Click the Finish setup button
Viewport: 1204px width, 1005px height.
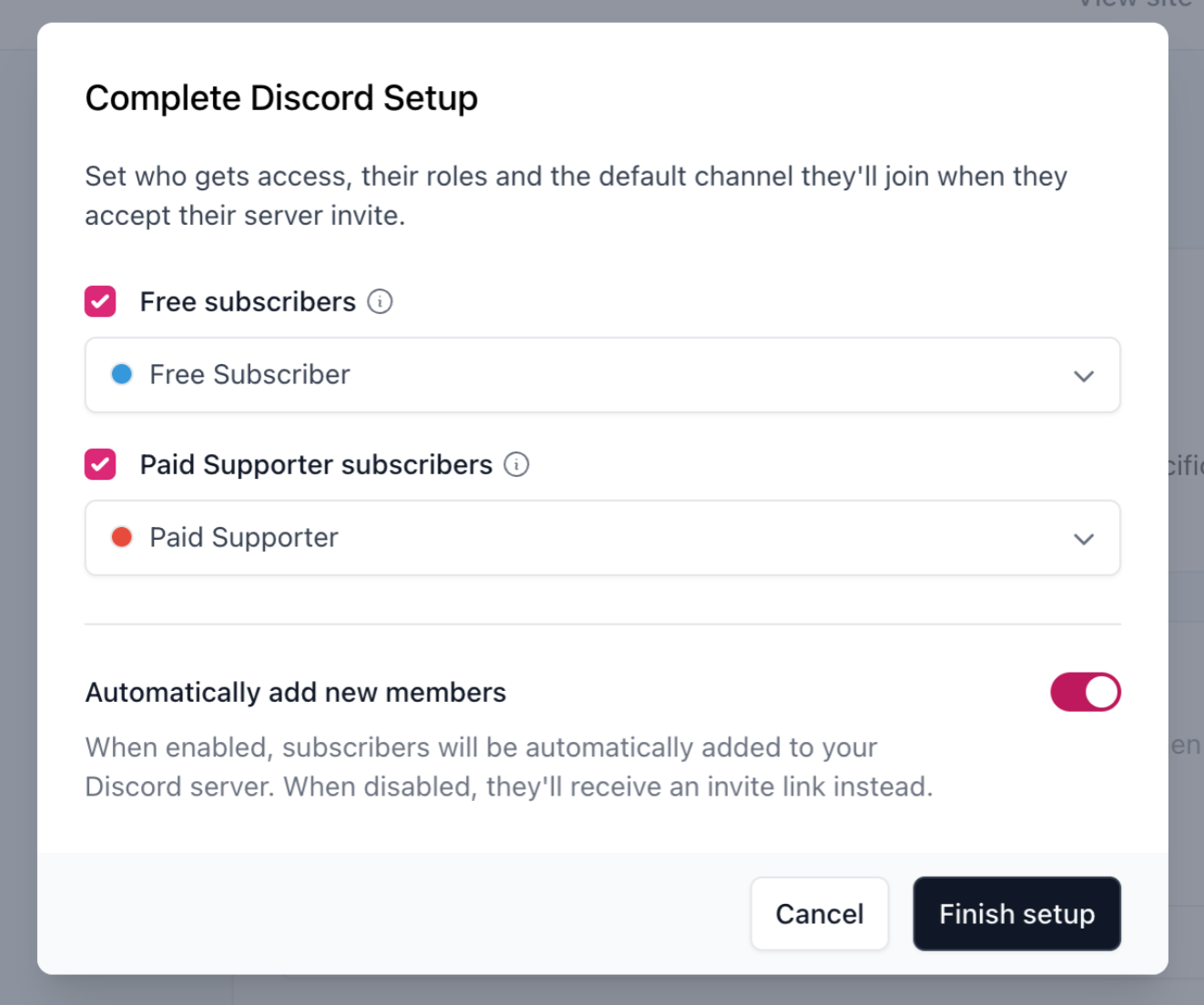(1017, 914)
